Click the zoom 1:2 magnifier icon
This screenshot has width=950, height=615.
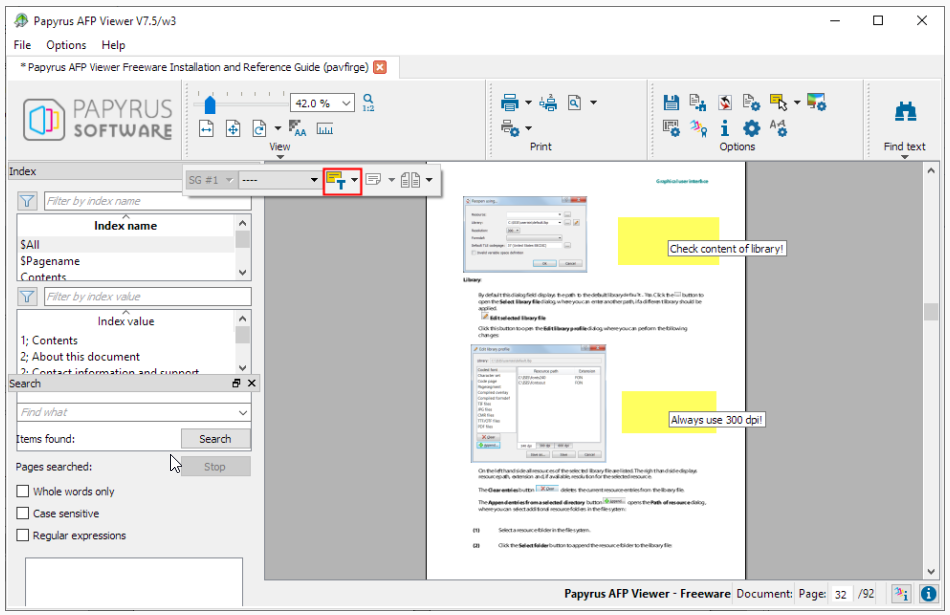coord(368,102)
